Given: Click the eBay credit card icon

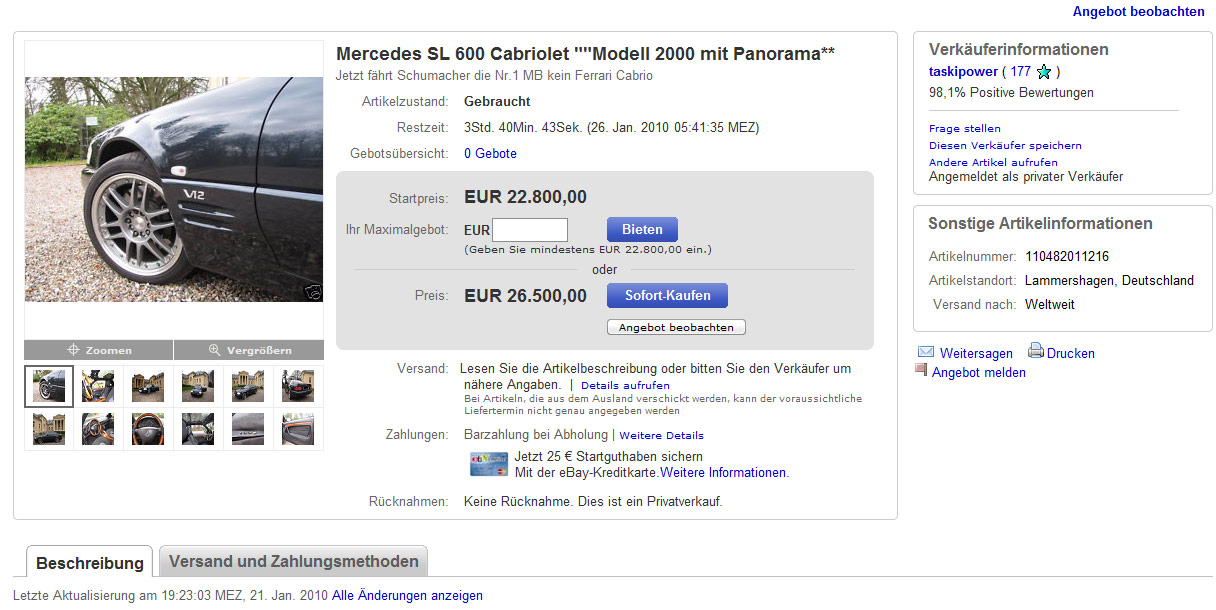Looking at the screenshot, I should click(489, 464).
